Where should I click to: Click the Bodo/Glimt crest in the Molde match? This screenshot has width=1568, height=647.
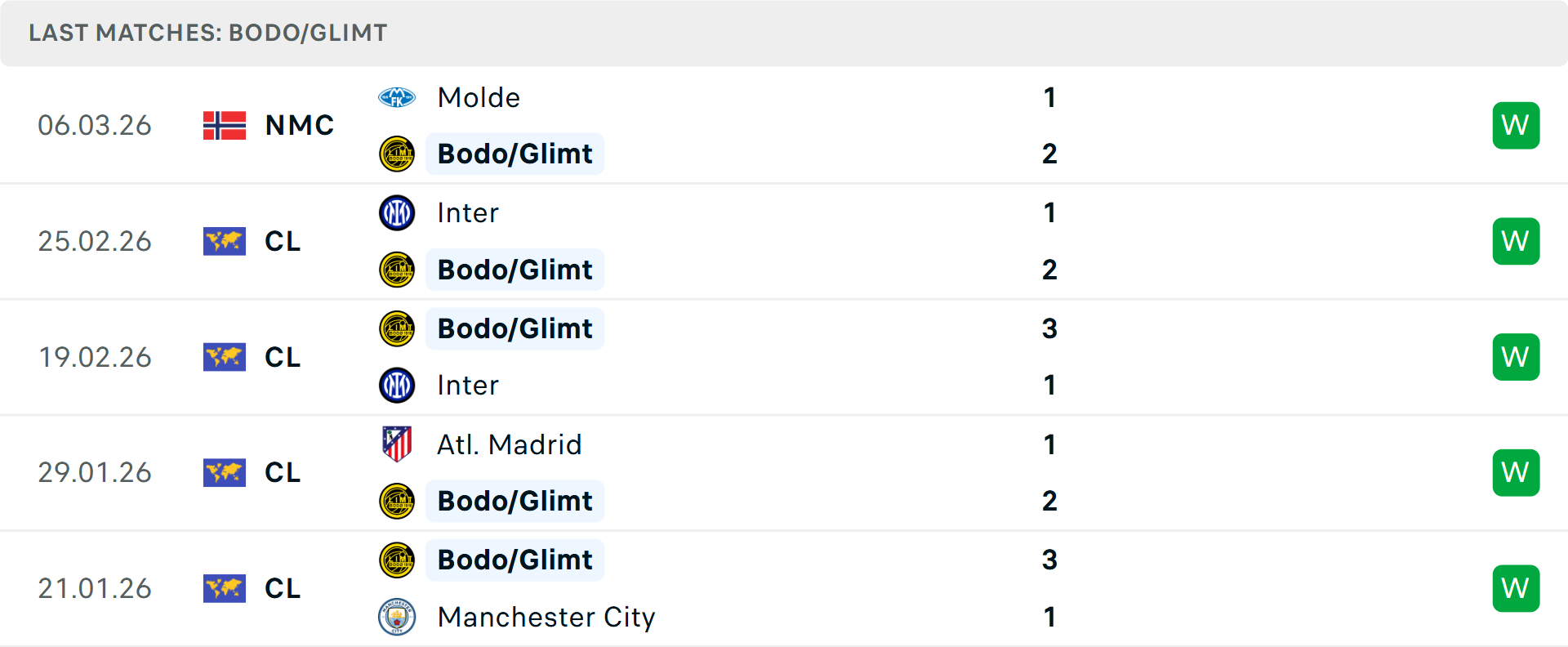[x=397, y=154]
